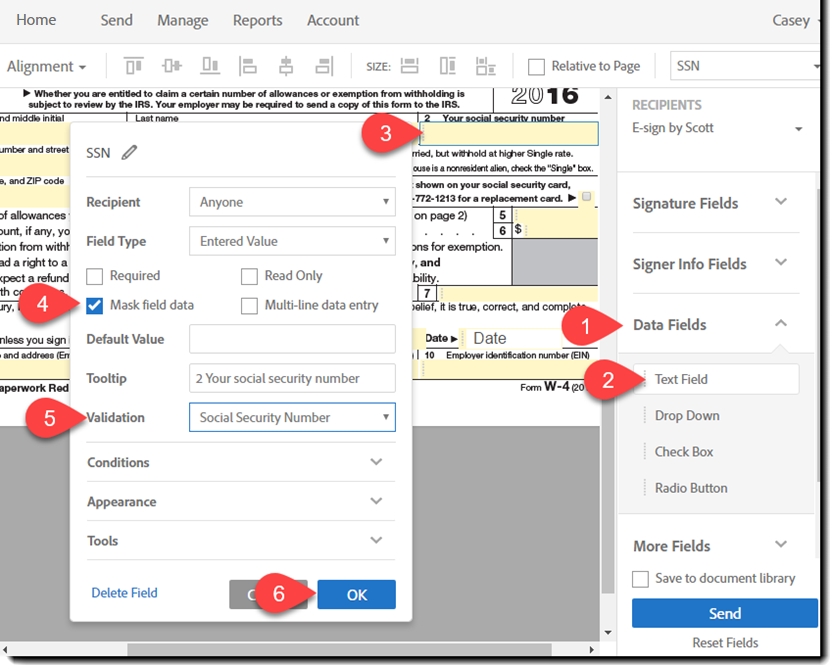Open the Recipient dropdown showing Anyone
The image size is (830, 665).
(x=292, y=202)
